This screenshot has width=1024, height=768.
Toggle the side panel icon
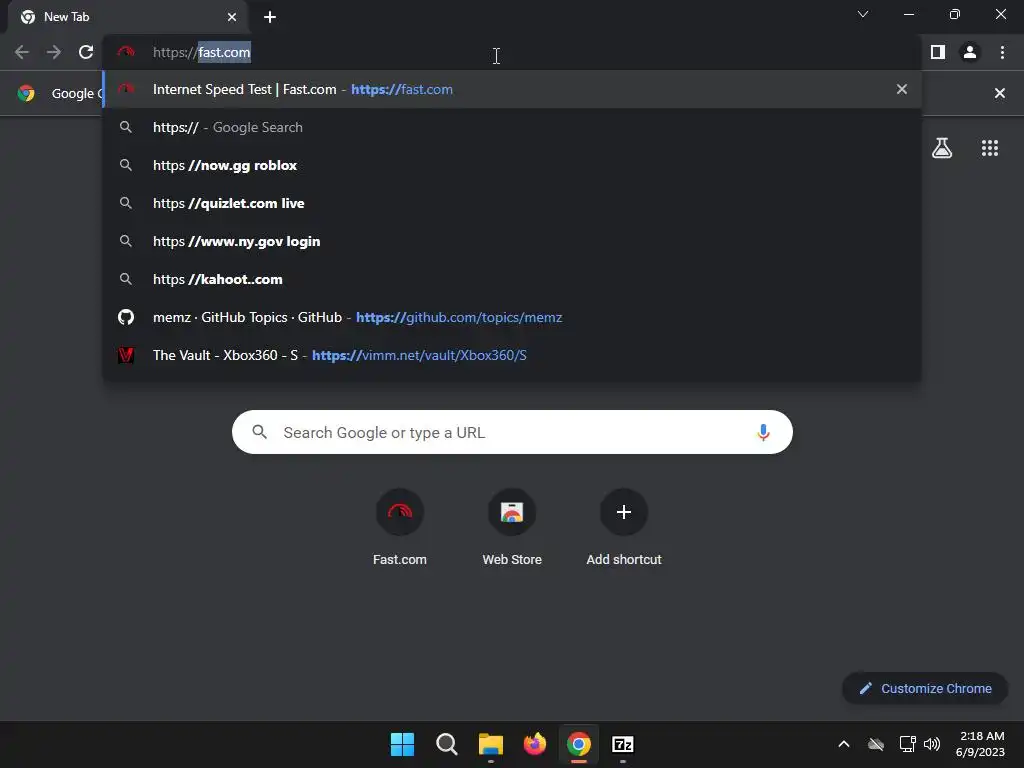(938, 52)
